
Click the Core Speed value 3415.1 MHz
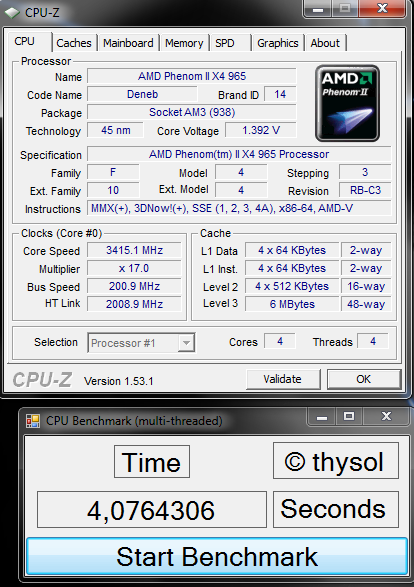tap(134, 250)
